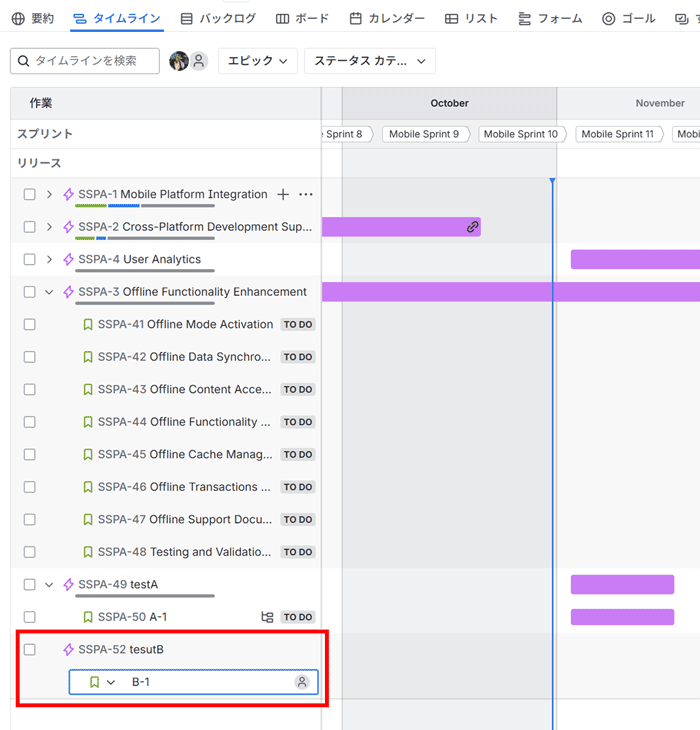Open the three-dot menu for SSPA-1
Screen dimensions: 700x730
[306, 195]
